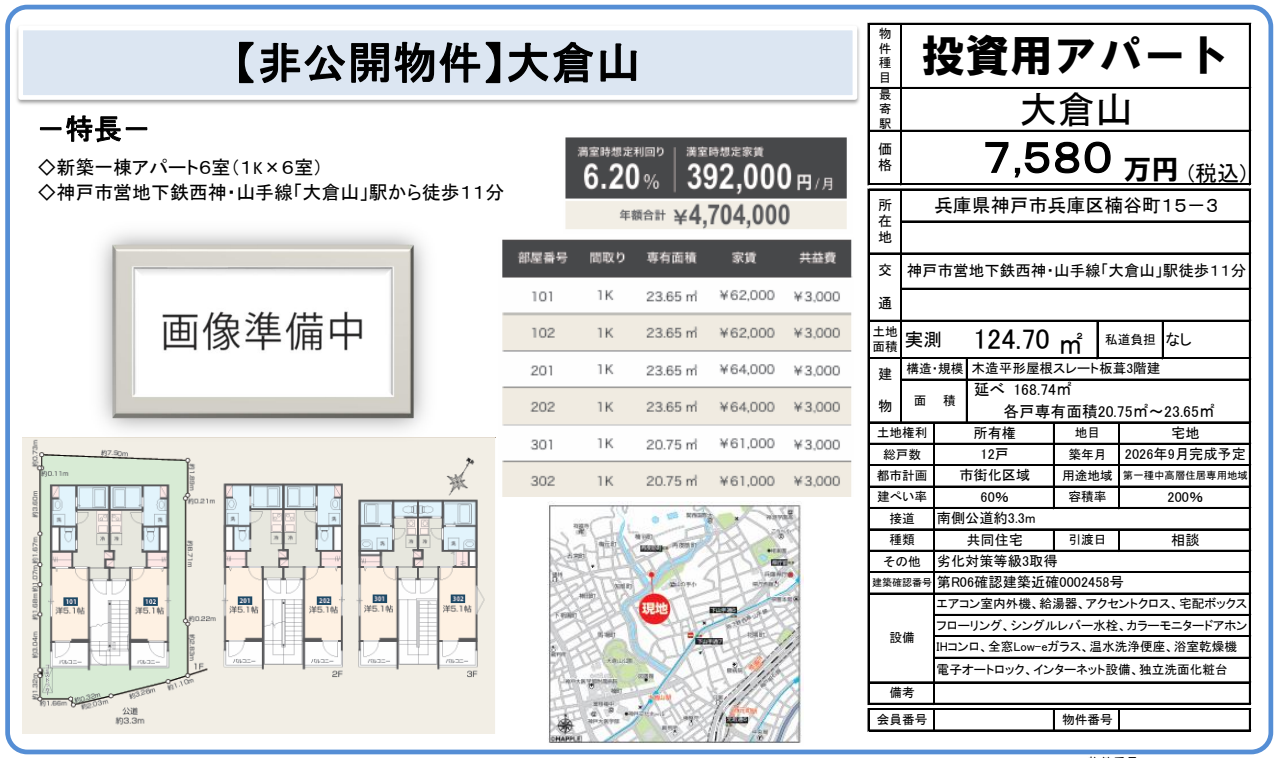Select the room 101 row in rent table
This screenshot has height=758, width=1274.
(676, 296)
